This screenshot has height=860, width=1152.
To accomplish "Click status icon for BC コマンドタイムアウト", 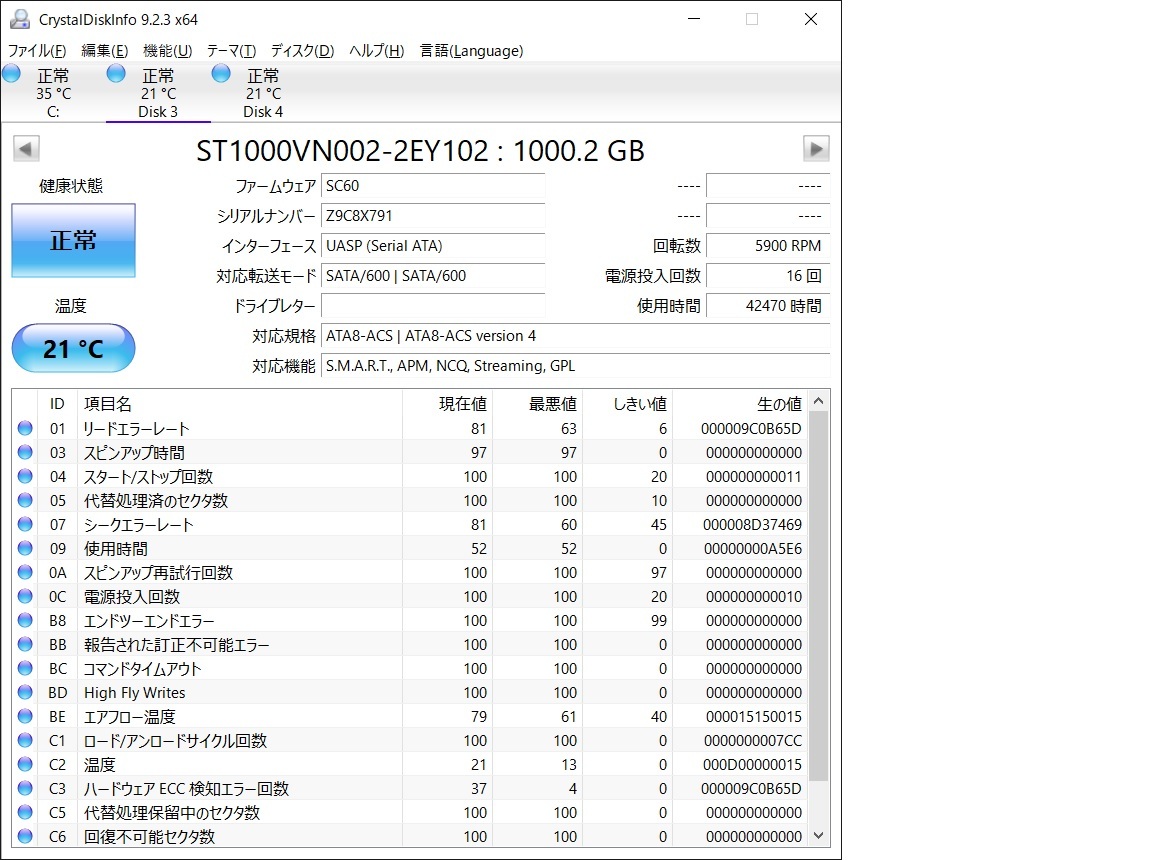I will pyautogui.click(x=25, y=668).
